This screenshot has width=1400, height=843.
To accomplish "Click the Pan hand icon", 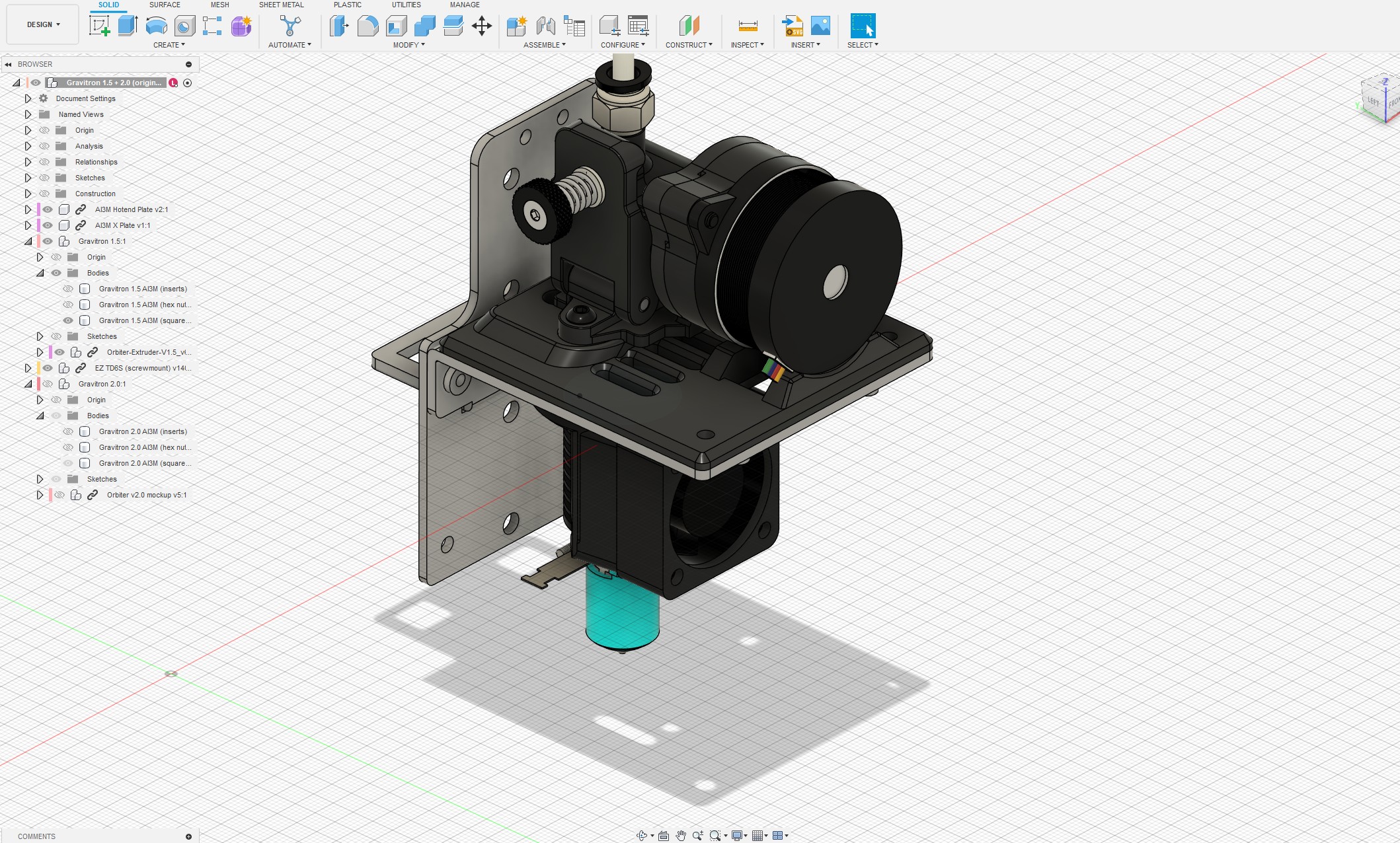I will pyautogui.click(x=680, y=836).
